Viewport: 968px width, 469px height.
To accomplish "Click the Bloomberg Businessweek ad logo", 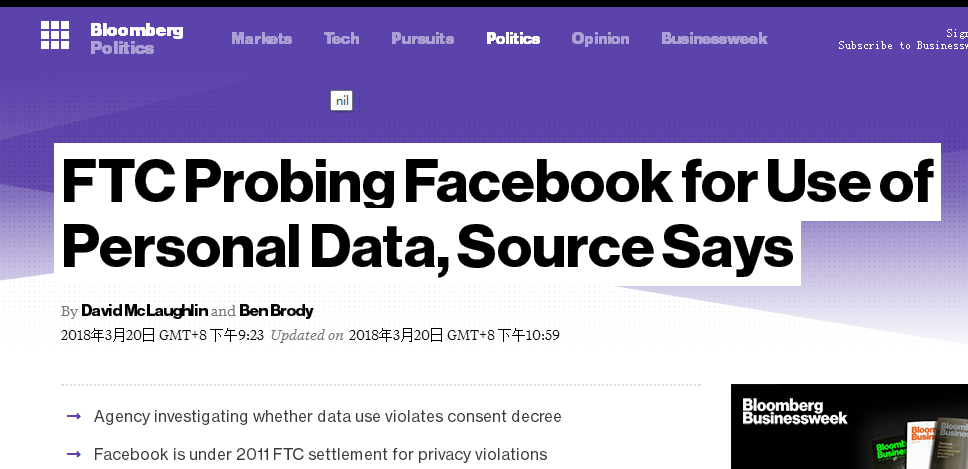I will (795, 411).
